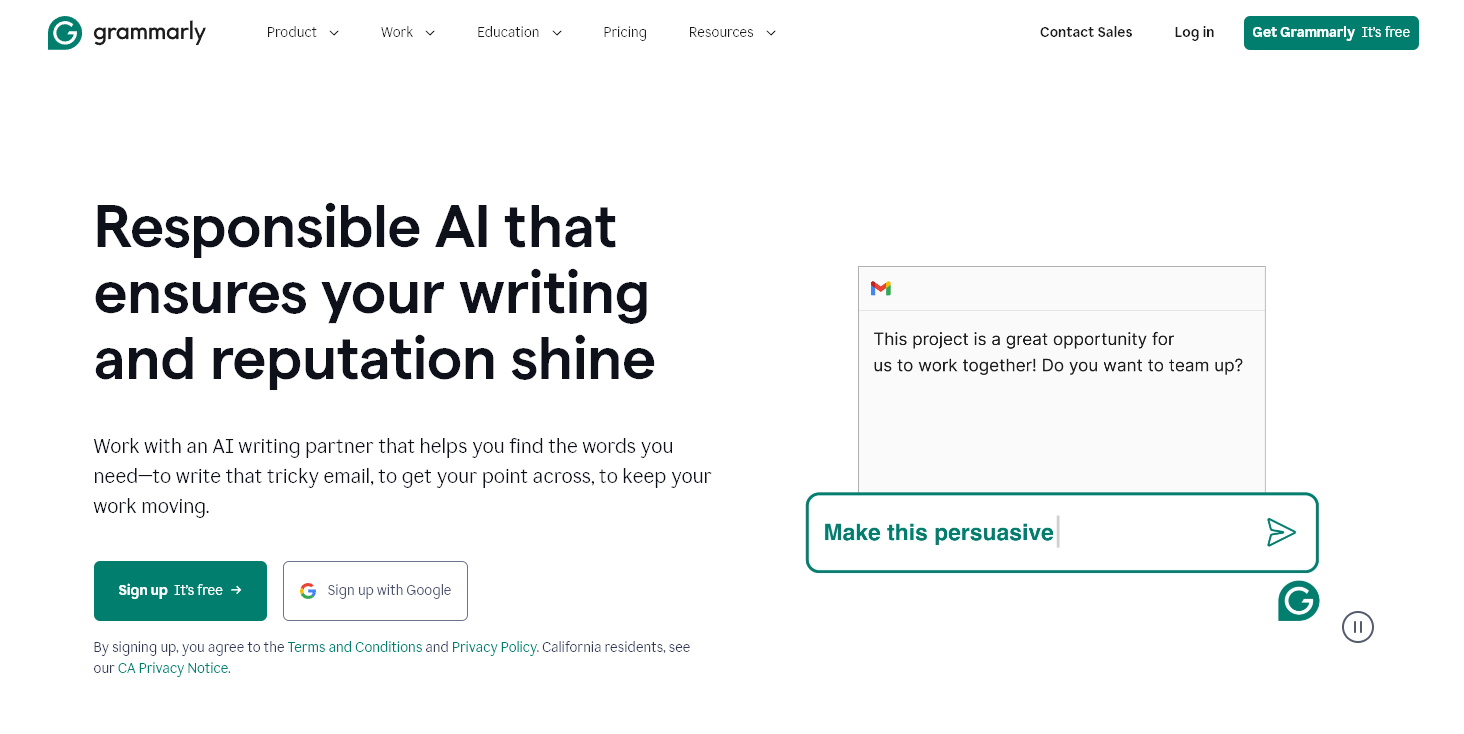1464x734 pixels.
Task: Select Pricing from the navigation bar
Action: click(x=624, y=32)
